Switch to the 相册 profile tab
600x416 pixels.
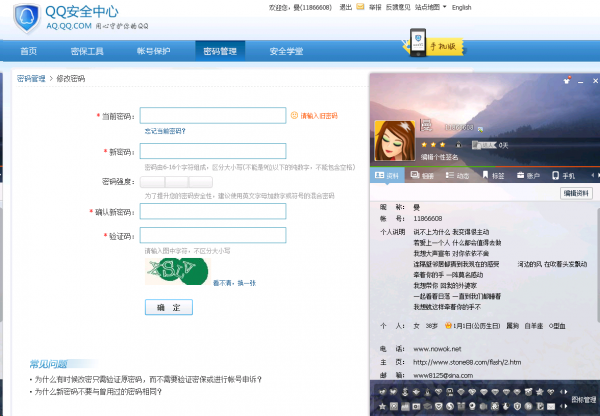(x=422, y=175)
